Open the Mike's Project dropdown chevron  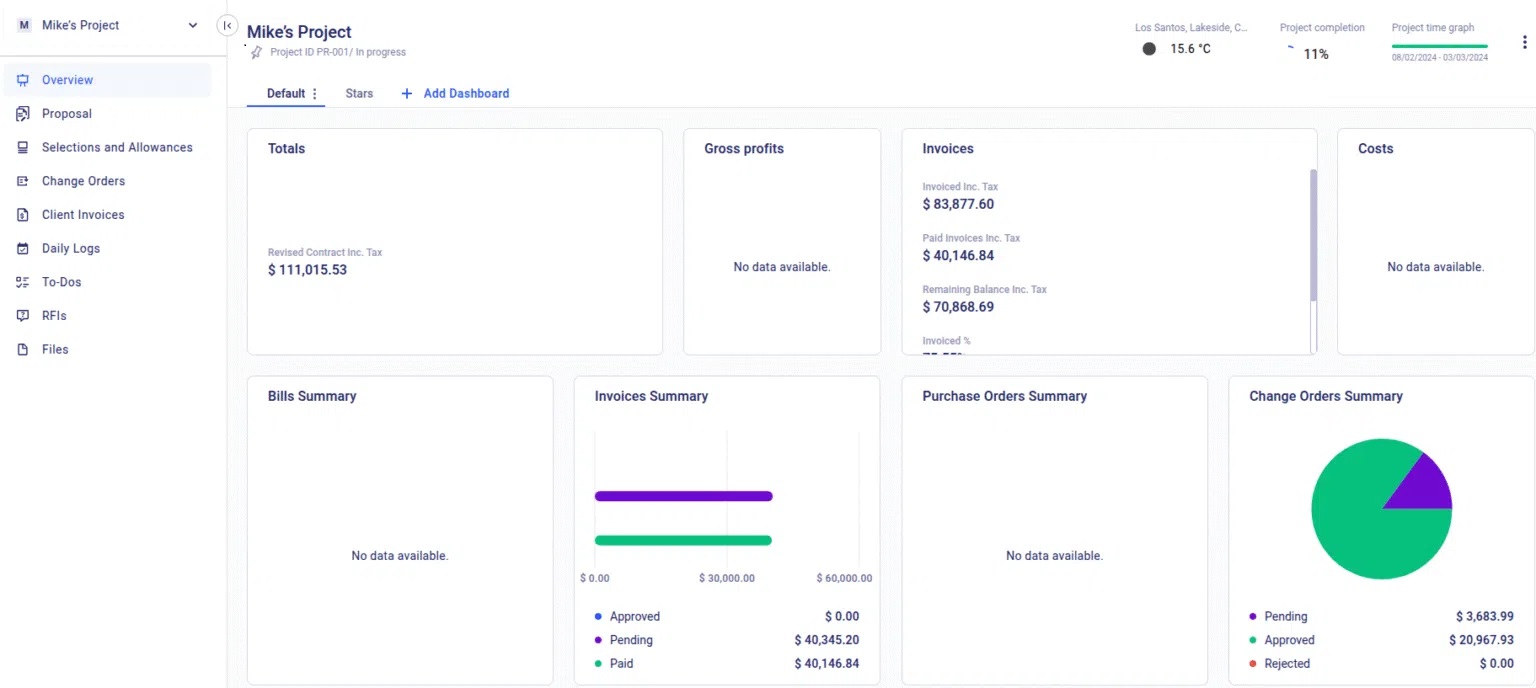pyautogui.click(x=193, y=26)
